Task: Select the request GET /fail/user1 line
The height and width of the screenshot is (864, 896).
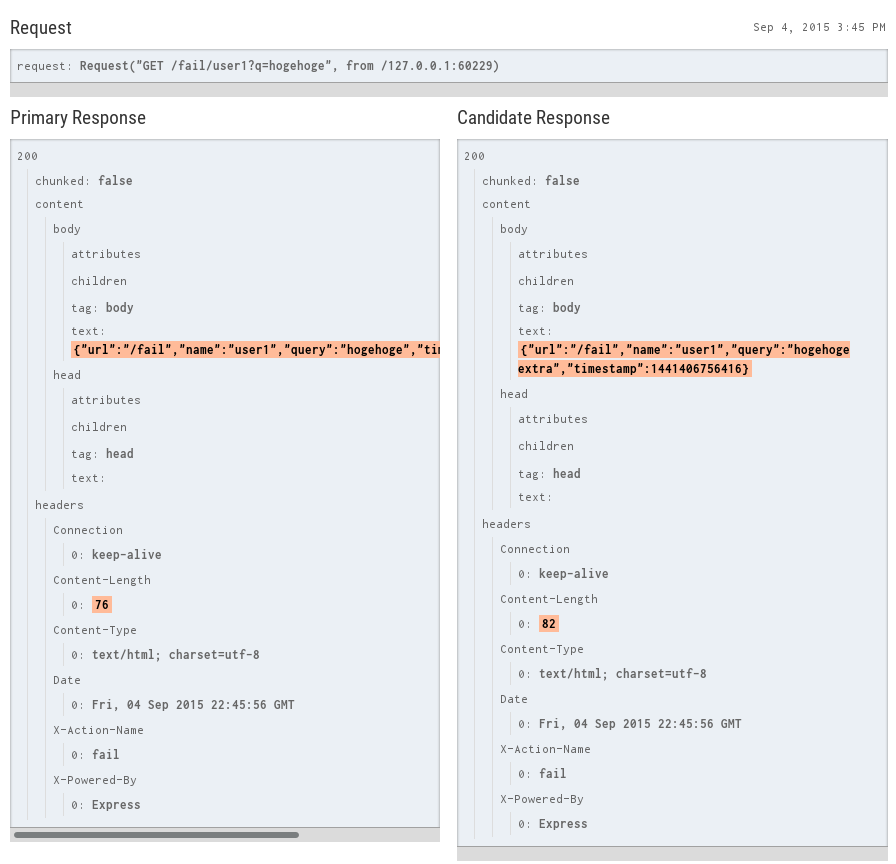Action: click(x=258, y=66)
